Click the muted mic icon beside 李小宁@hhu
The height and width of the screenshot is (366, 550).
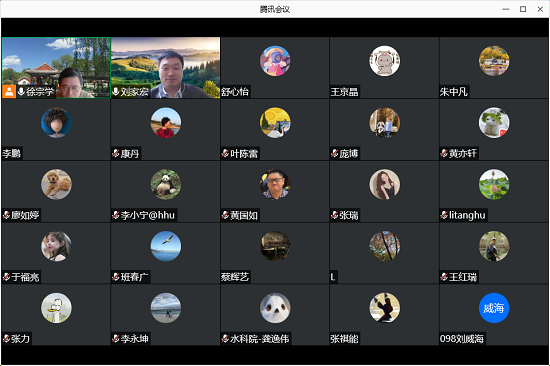point(116,215)
